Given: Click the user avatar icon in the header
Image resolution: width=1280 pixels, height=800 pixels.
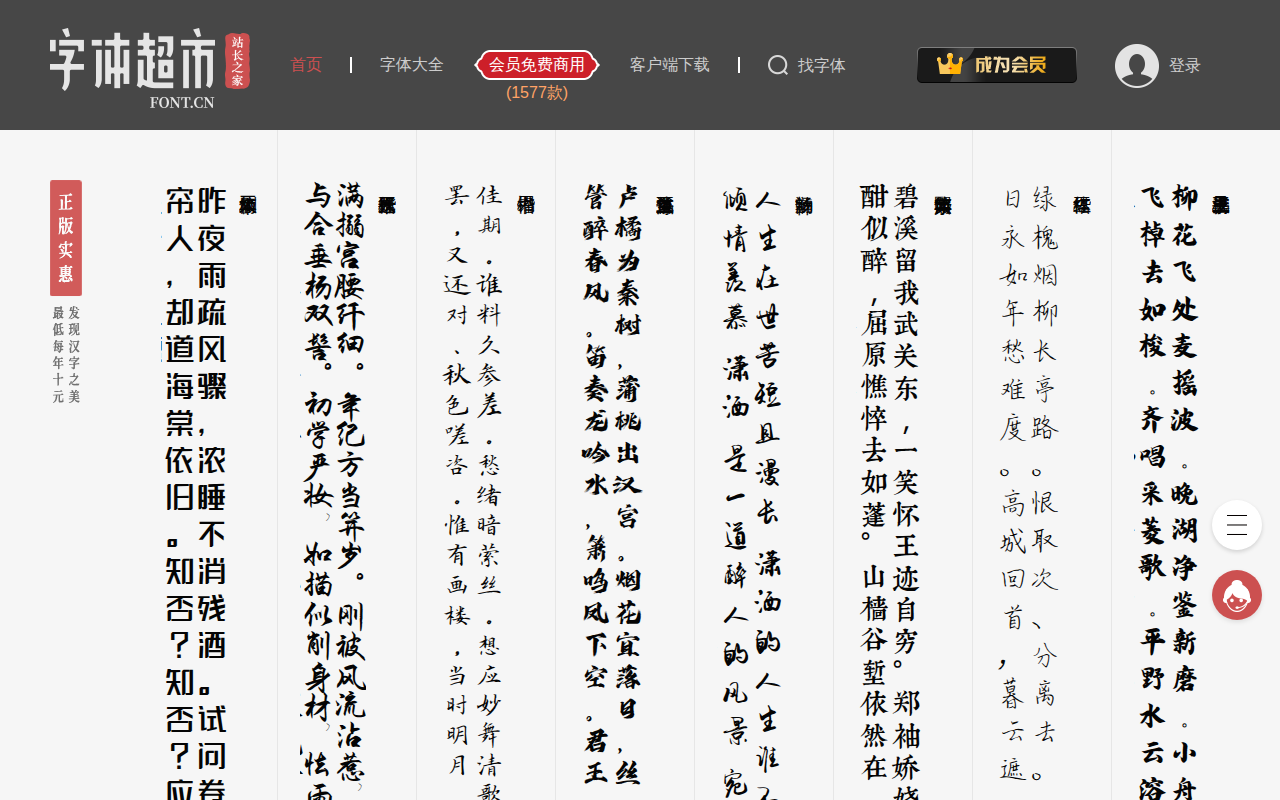Looking at the screenshot, I should tap(1137, 66).
